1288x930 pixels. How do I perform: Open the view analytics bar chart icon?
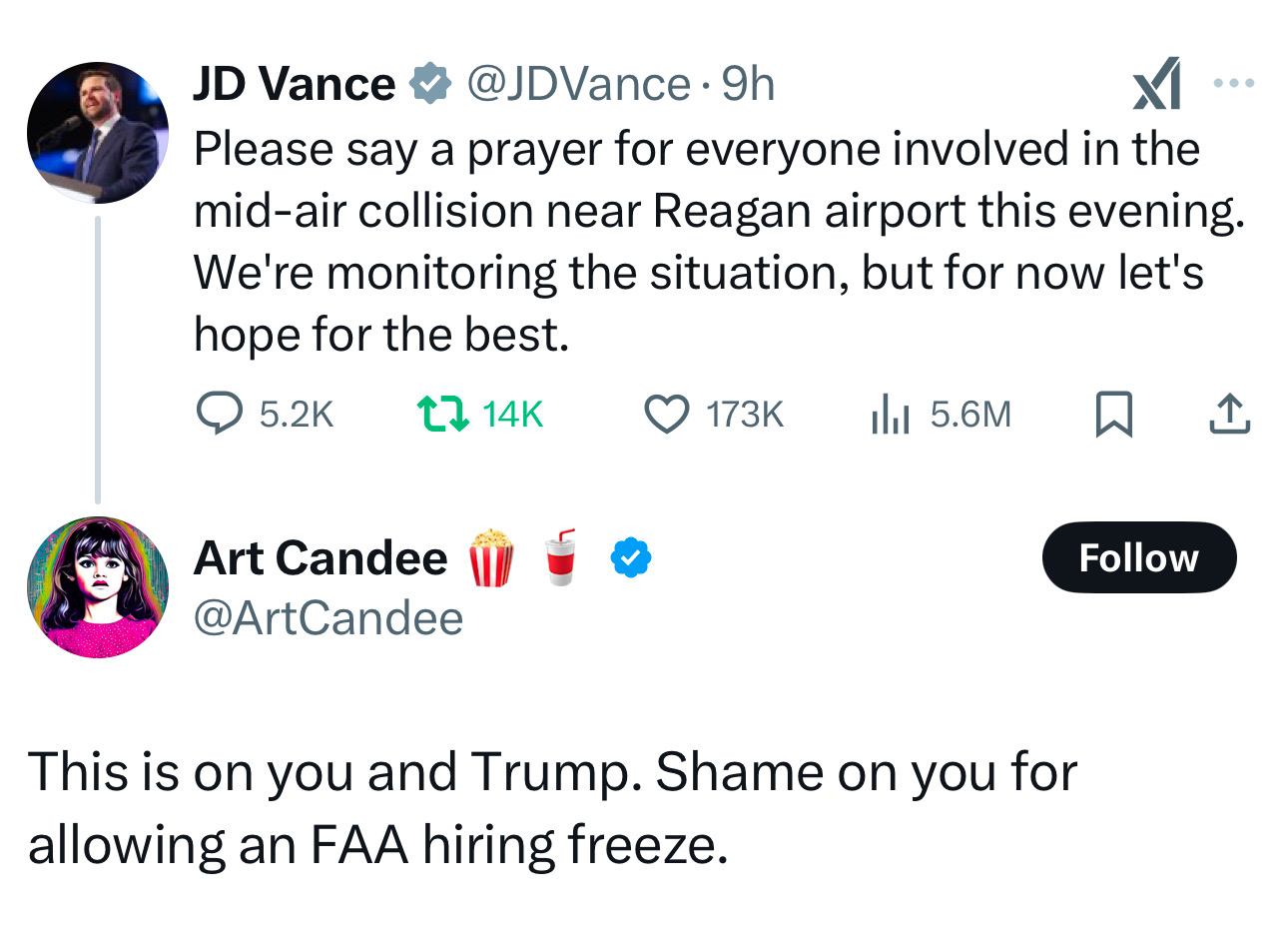pos(890,414)
